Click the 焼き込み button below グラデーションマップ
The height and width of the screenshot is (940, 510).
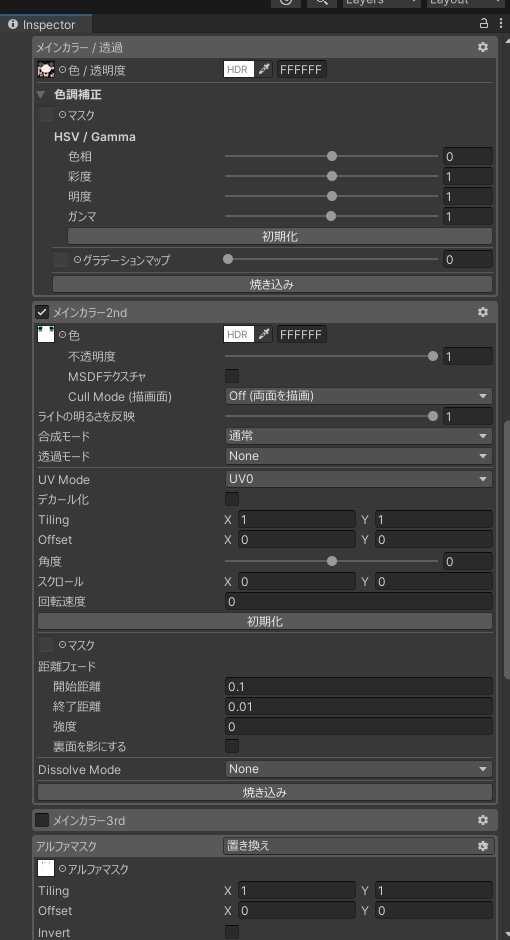pyautogui.click(x=272, y=284)
